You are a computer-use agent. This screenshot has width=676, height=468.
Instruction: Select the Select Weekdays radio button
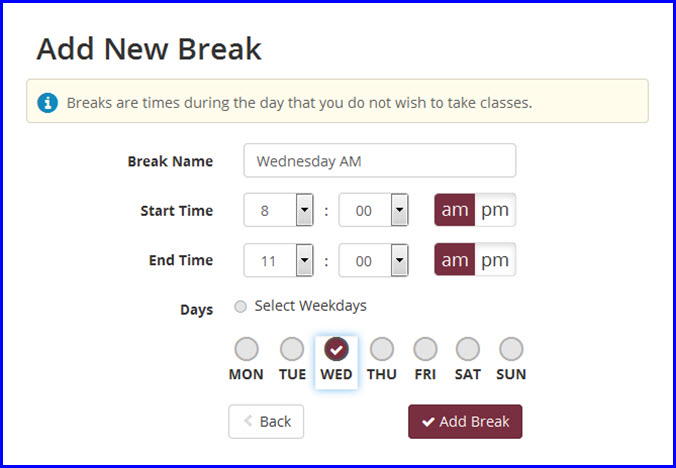click(240, 307)
